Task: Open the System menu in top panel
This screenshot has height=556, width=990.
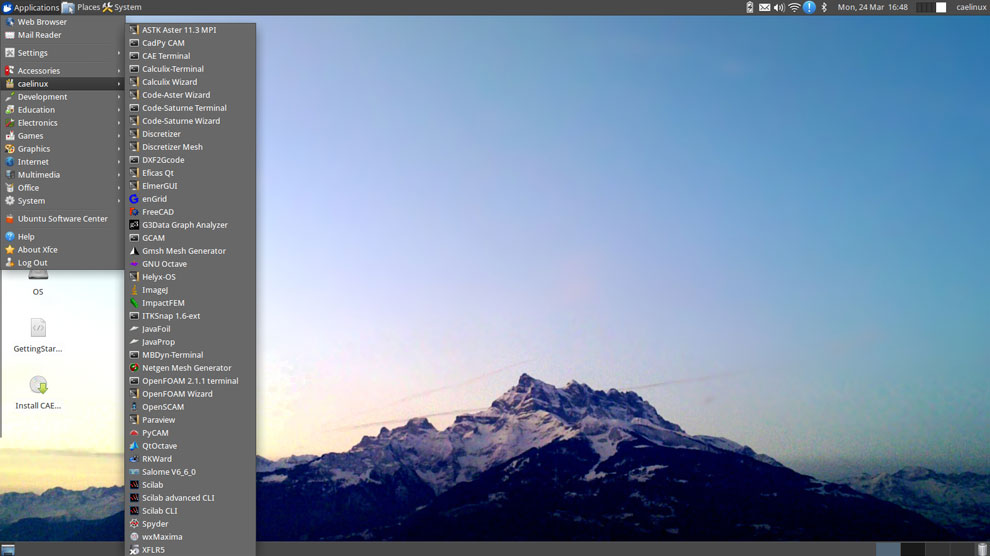Action: (x=122, y=8)
